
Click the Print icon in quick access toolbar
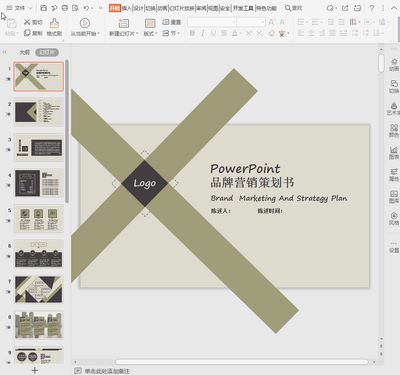[x=65, y=8]
